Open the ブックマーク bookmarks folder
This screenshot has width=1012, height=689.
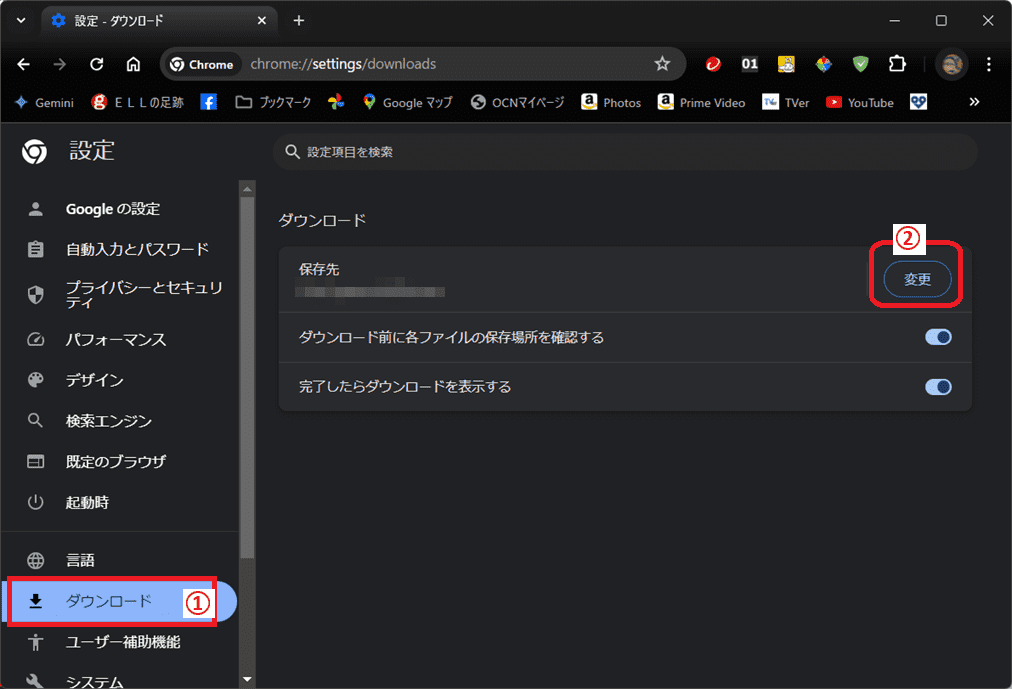point(273,102)
